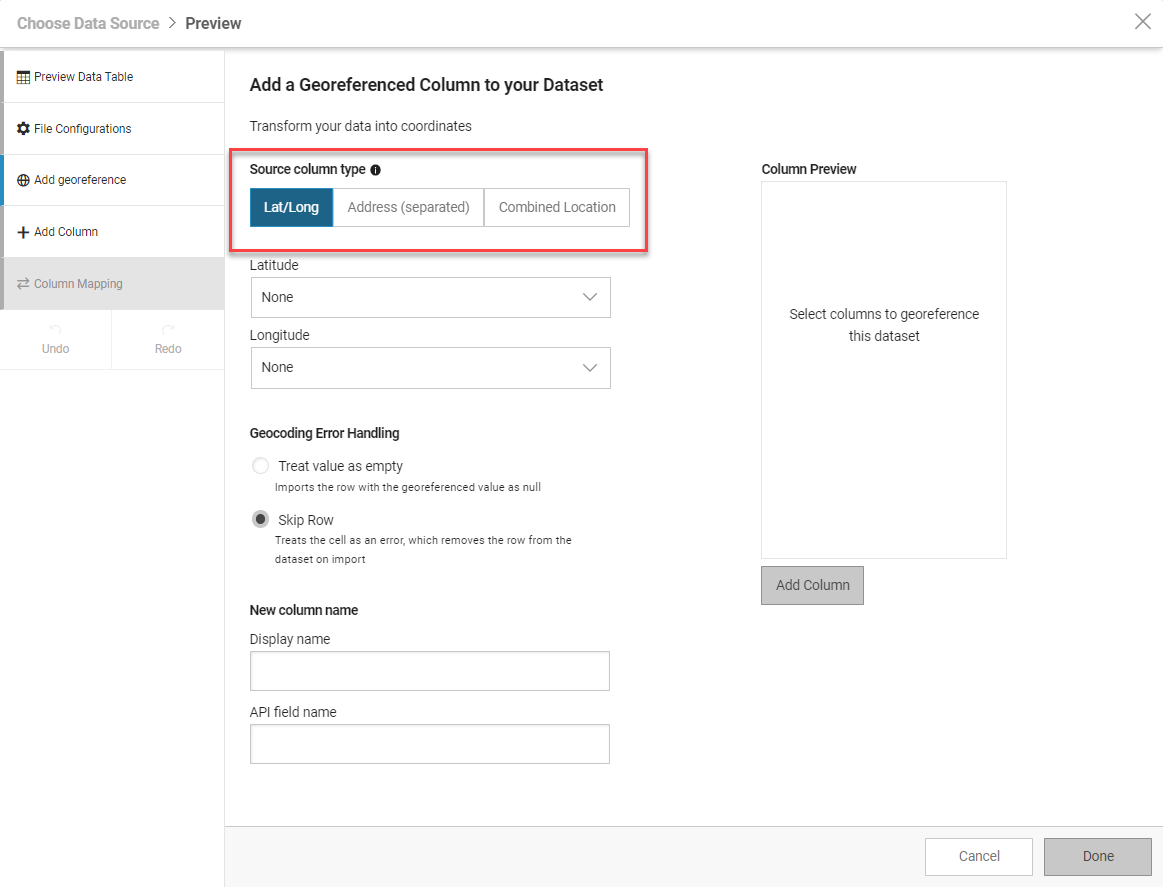Screen dimensions: 1163x887
Task: Click into the Display name field
Action: 430,671
